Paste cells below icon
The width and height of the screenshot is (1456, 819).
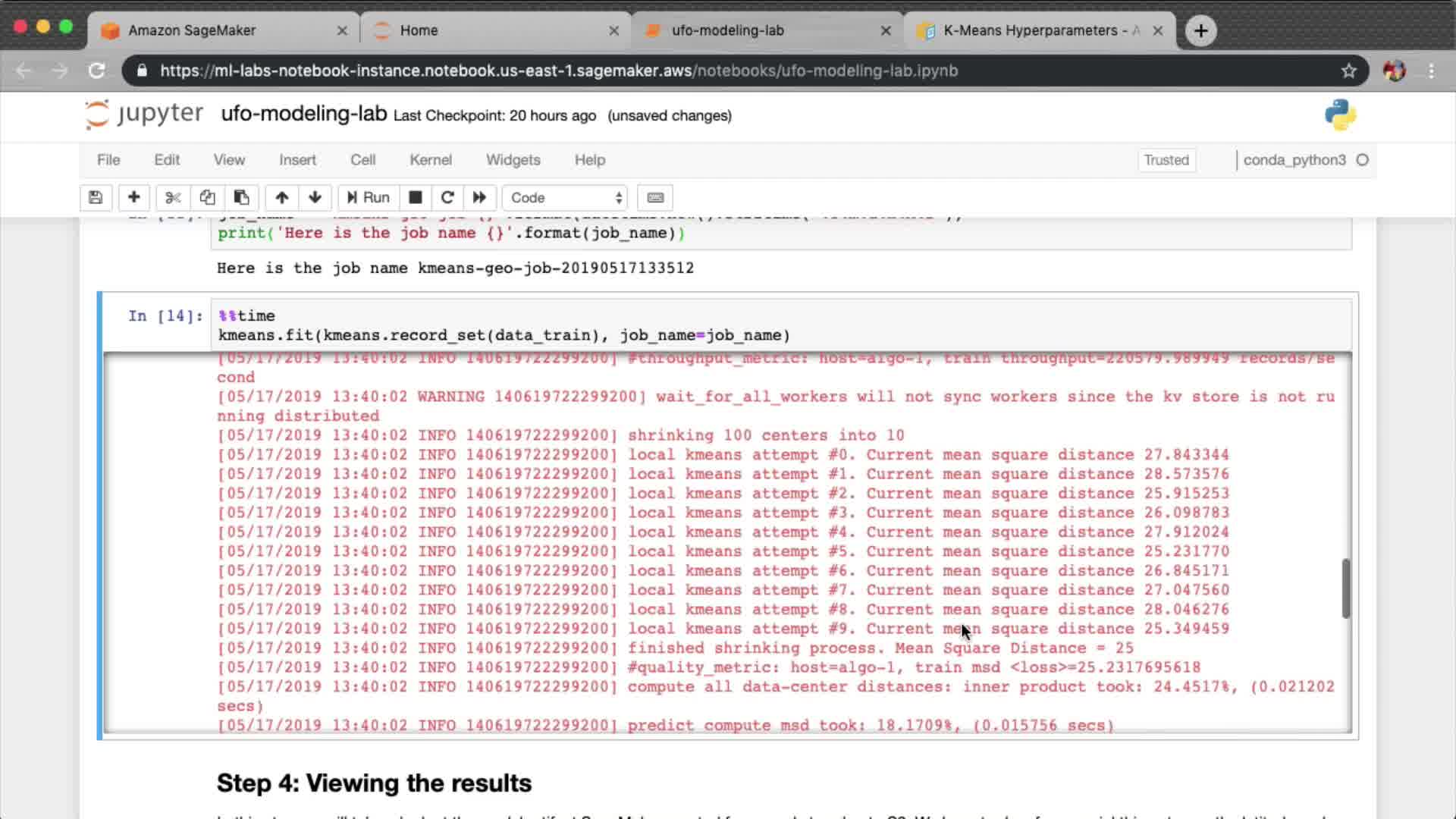(x=241, y=198)
